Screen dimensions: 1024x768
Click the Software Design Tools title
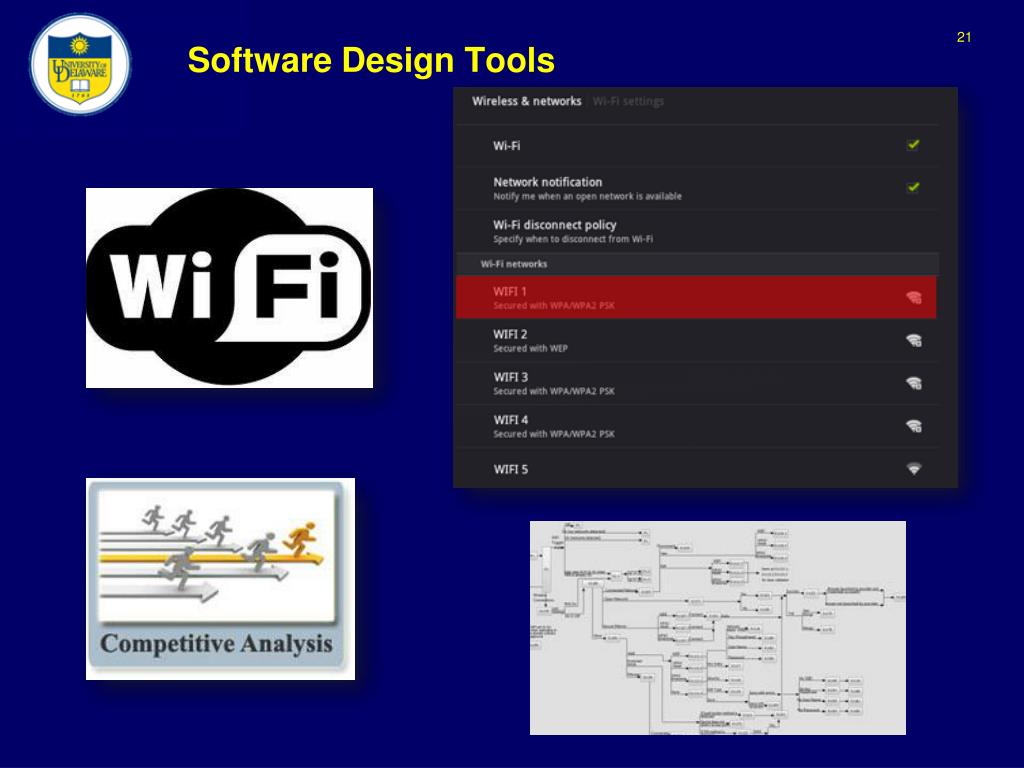(371, 60)
